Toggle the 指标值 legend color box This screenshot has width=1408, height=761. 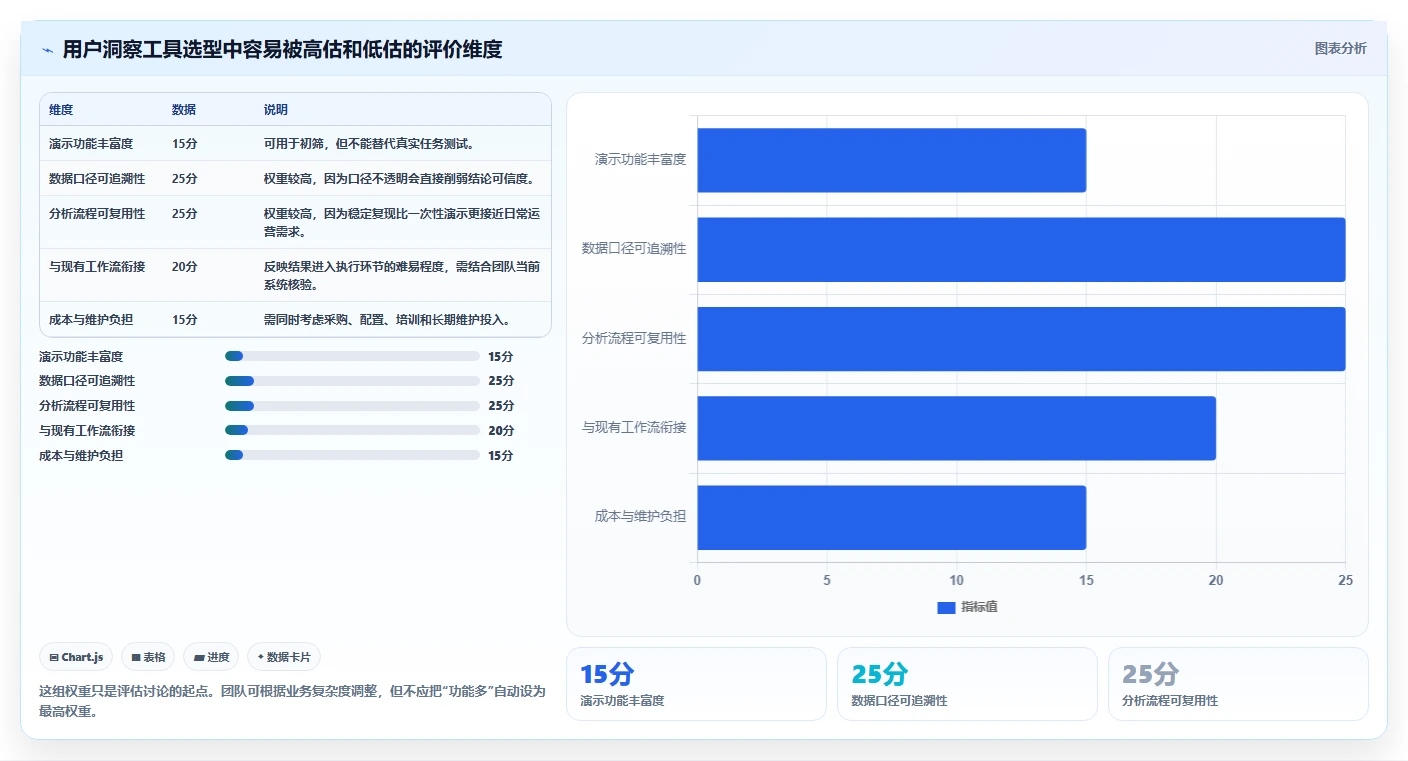[x=946, y=608]
